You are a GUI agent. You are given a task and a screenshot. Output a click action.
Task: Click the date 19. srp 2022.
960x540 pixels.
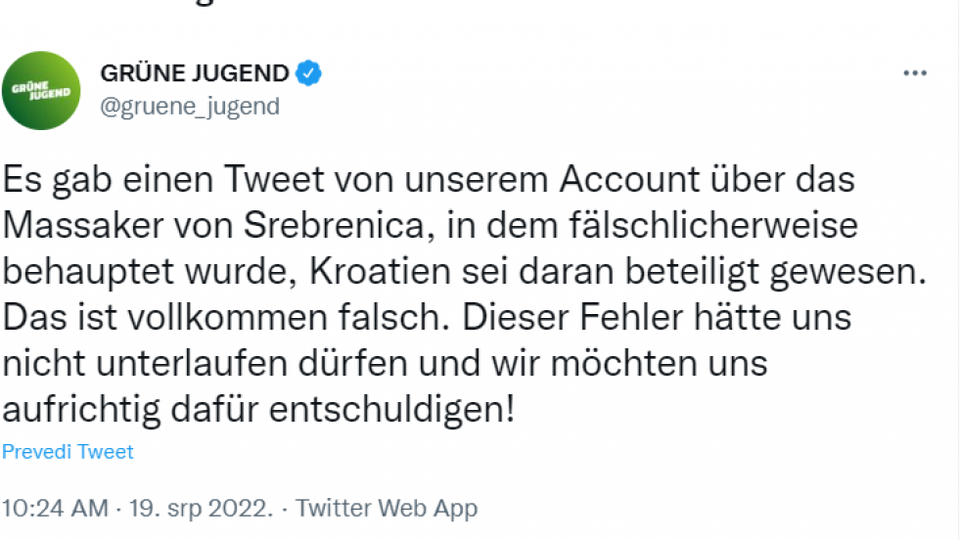(x=198, y=508)
